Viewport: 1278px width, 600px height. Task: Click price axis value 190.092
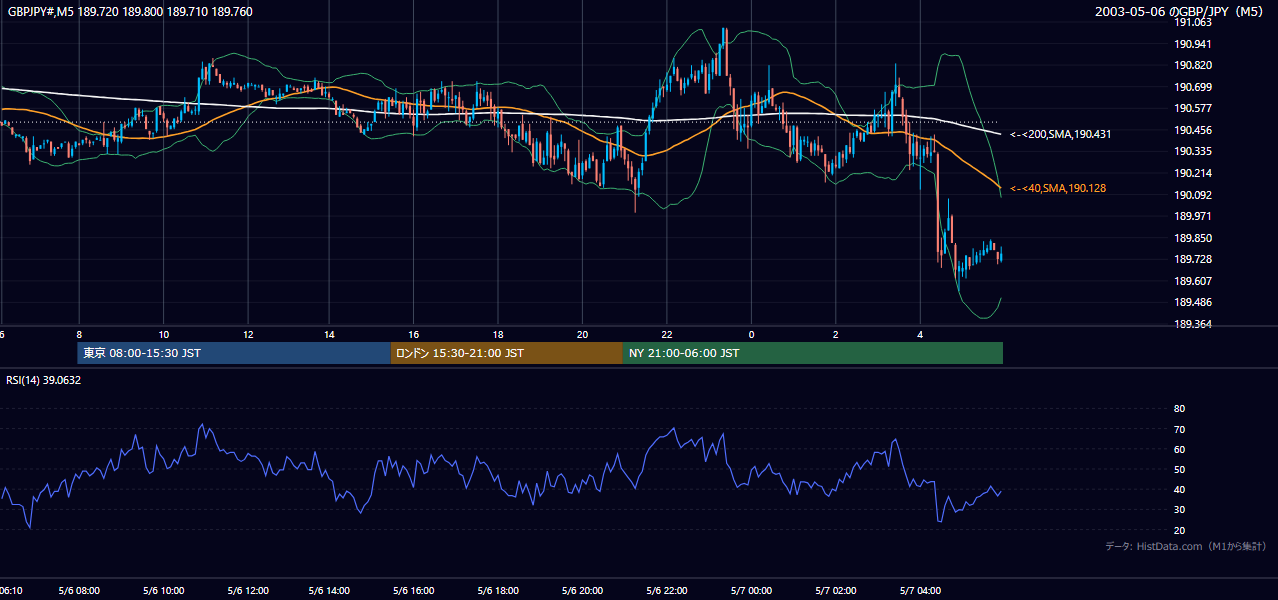click(x=1193, y=195)
